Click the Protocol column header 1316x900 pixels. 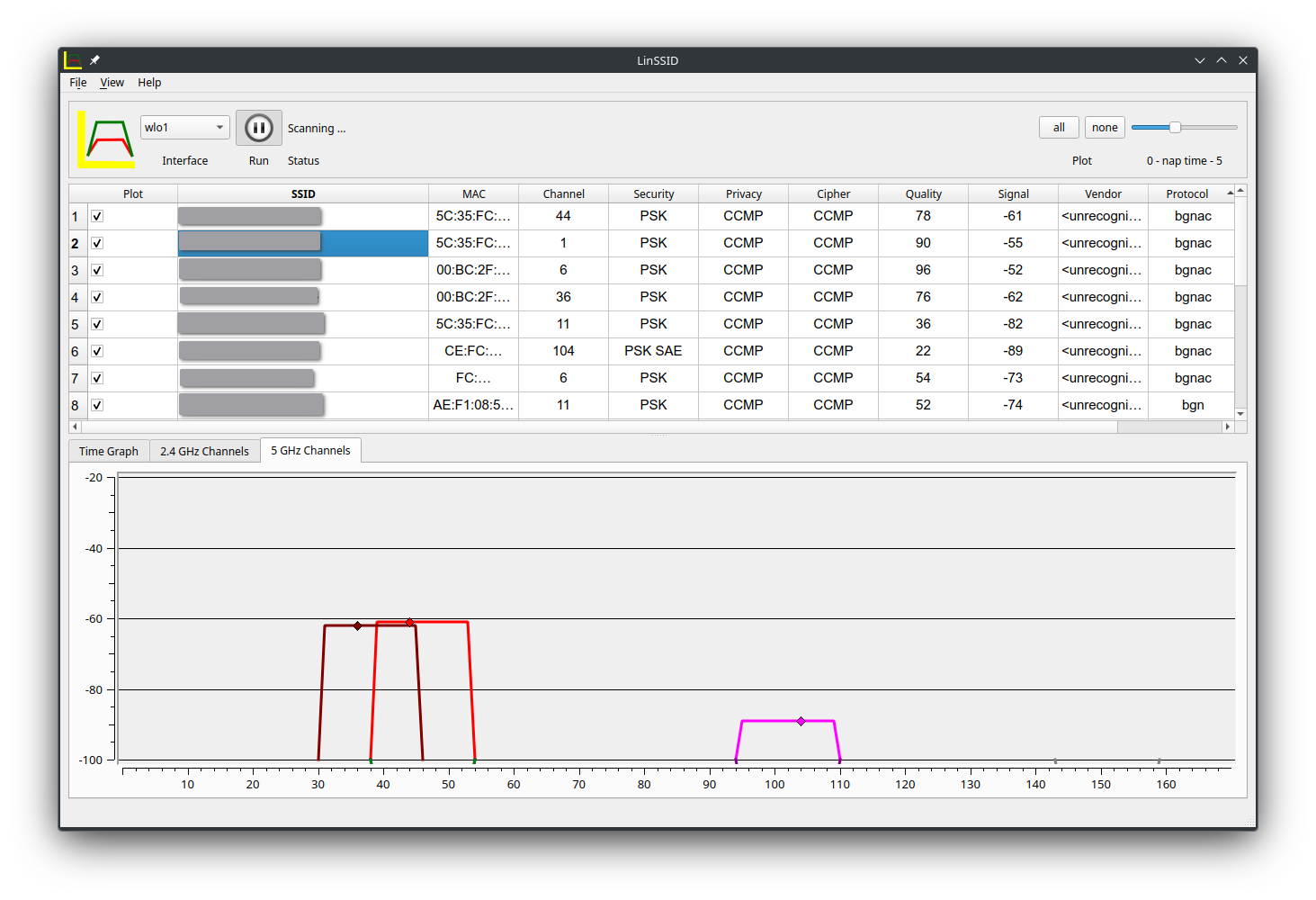1191,193
